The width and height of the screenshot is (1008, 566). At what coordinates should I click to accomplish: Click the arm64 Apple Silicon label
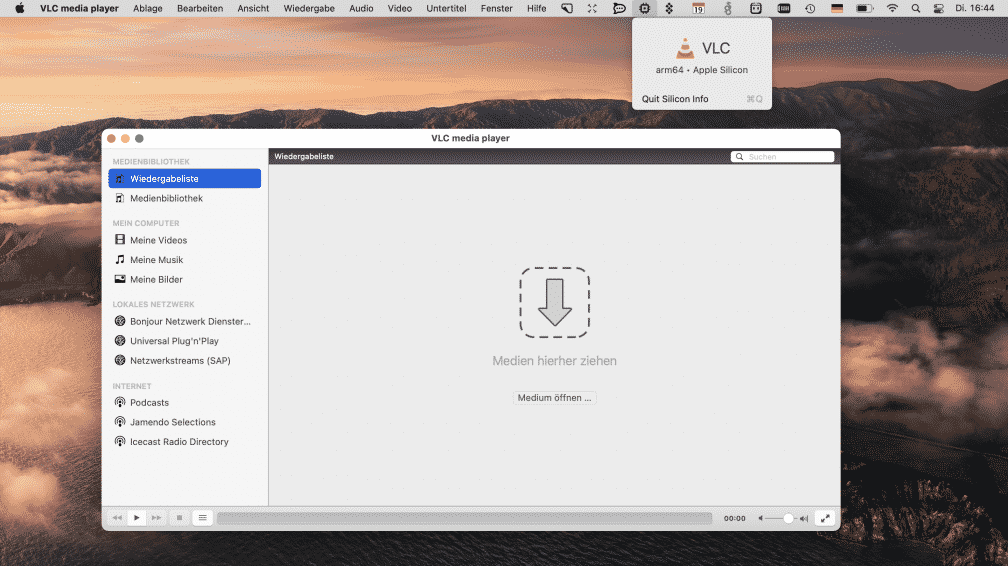coord(701,70)
